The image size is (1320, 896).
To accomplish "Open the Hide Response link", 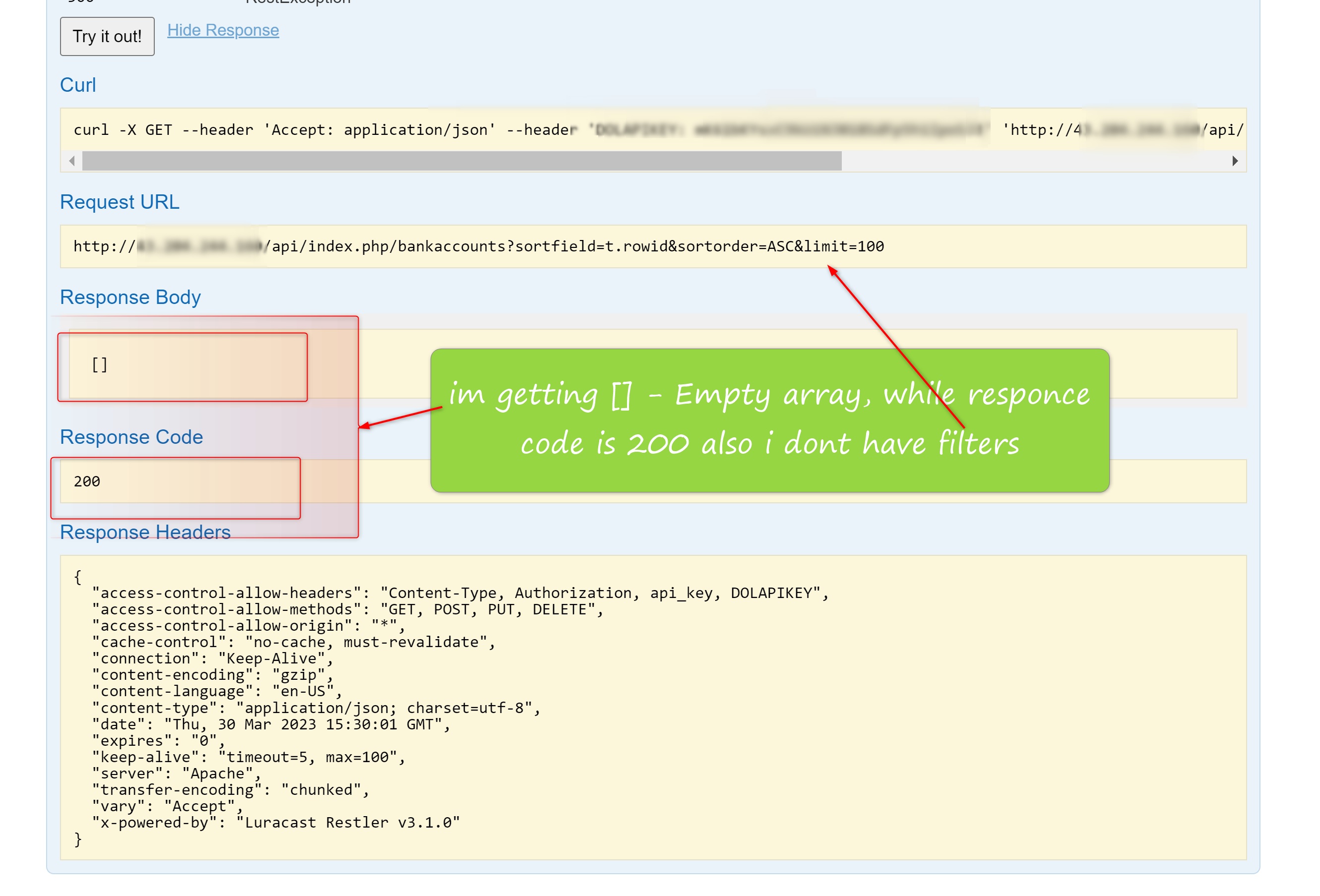I will coord(223,30).
